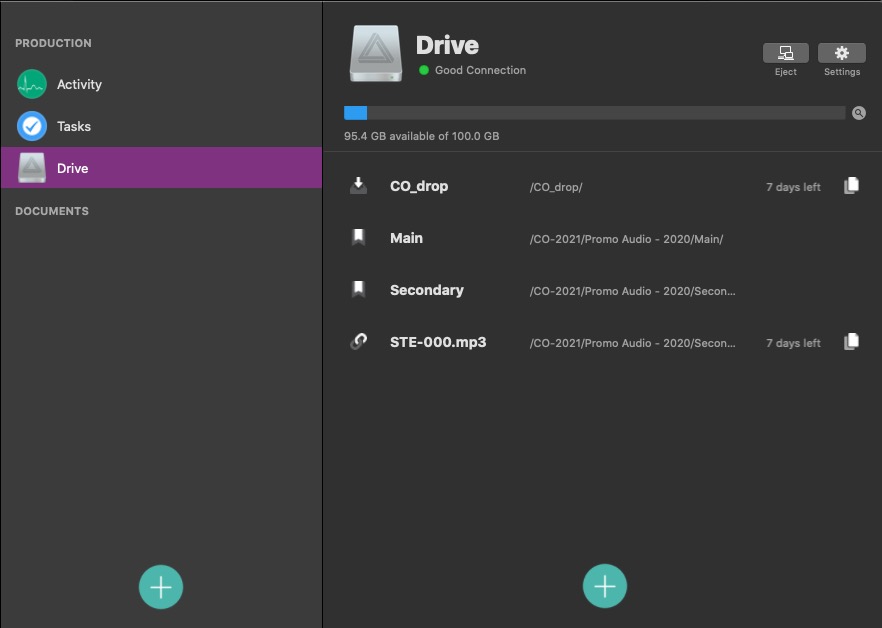Screen dimensions: 882x628
Task: Select the CO_drop row name
Action: pyautogui.click(x=419, y=186)
